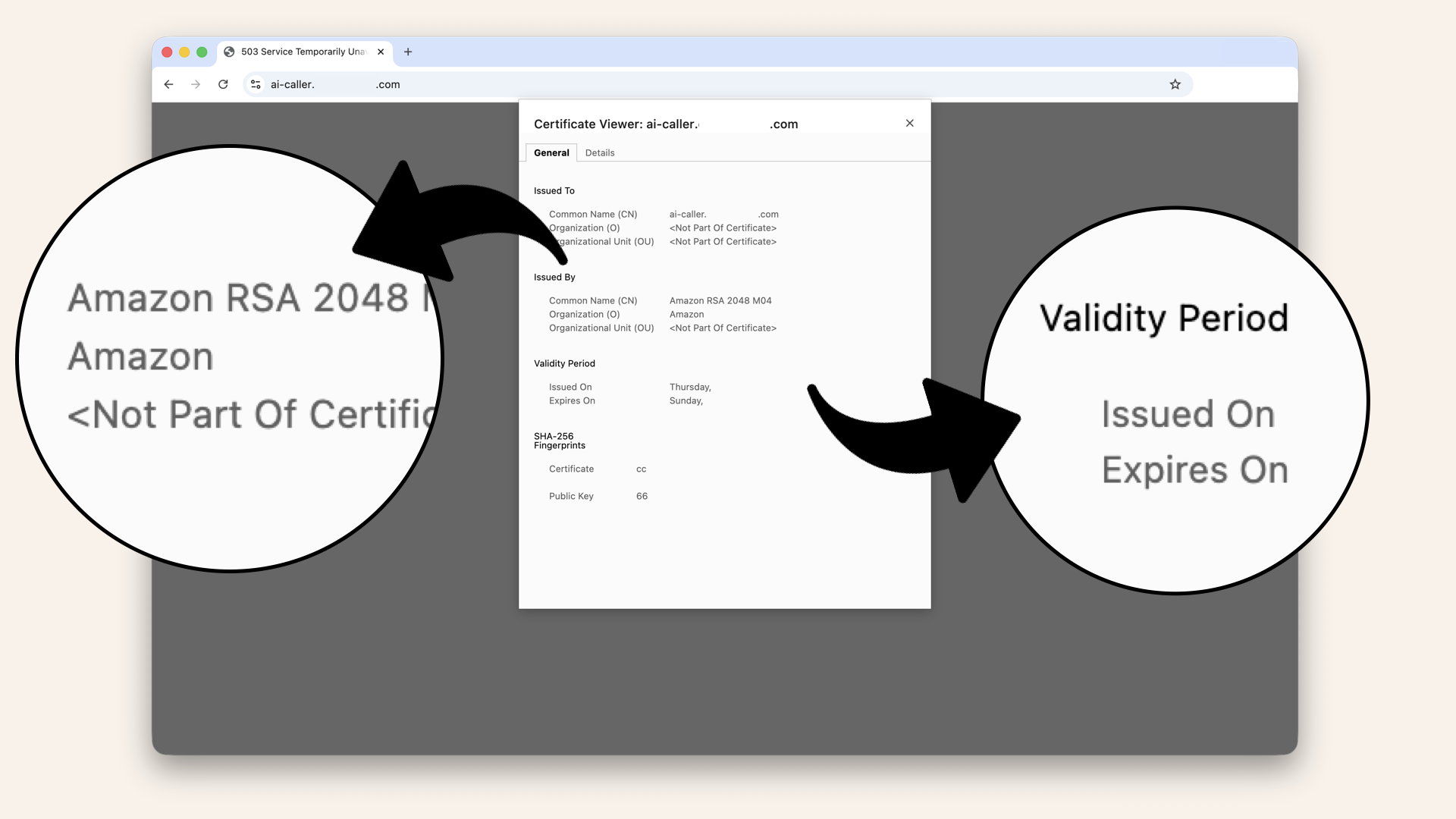
Task: Click the back navigation arrow
Action: point(168,84)
